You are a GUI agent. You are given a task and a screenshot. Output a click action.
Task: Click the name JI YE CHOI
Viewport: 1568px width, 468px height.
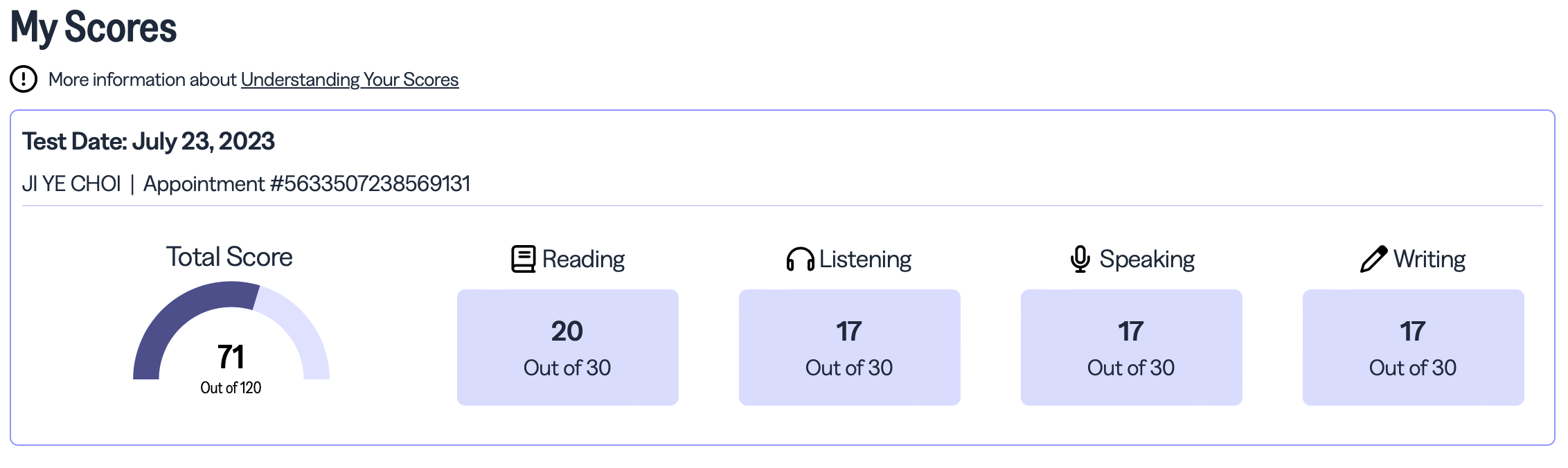[71, 183]
